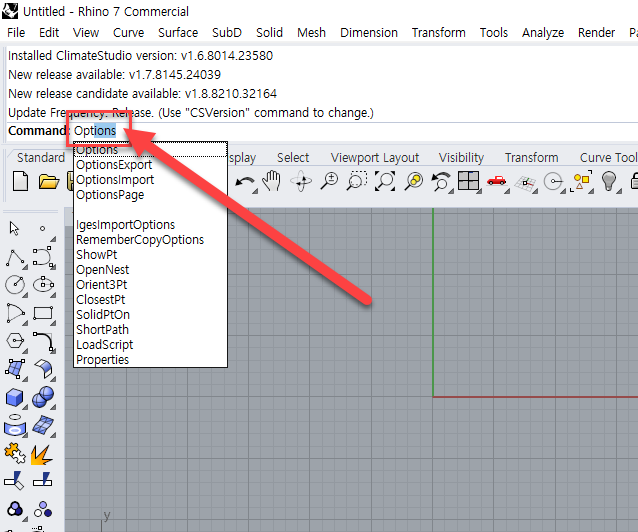
Task: Click the Set CPlane grid icon
Action: (x=525, y=182)
